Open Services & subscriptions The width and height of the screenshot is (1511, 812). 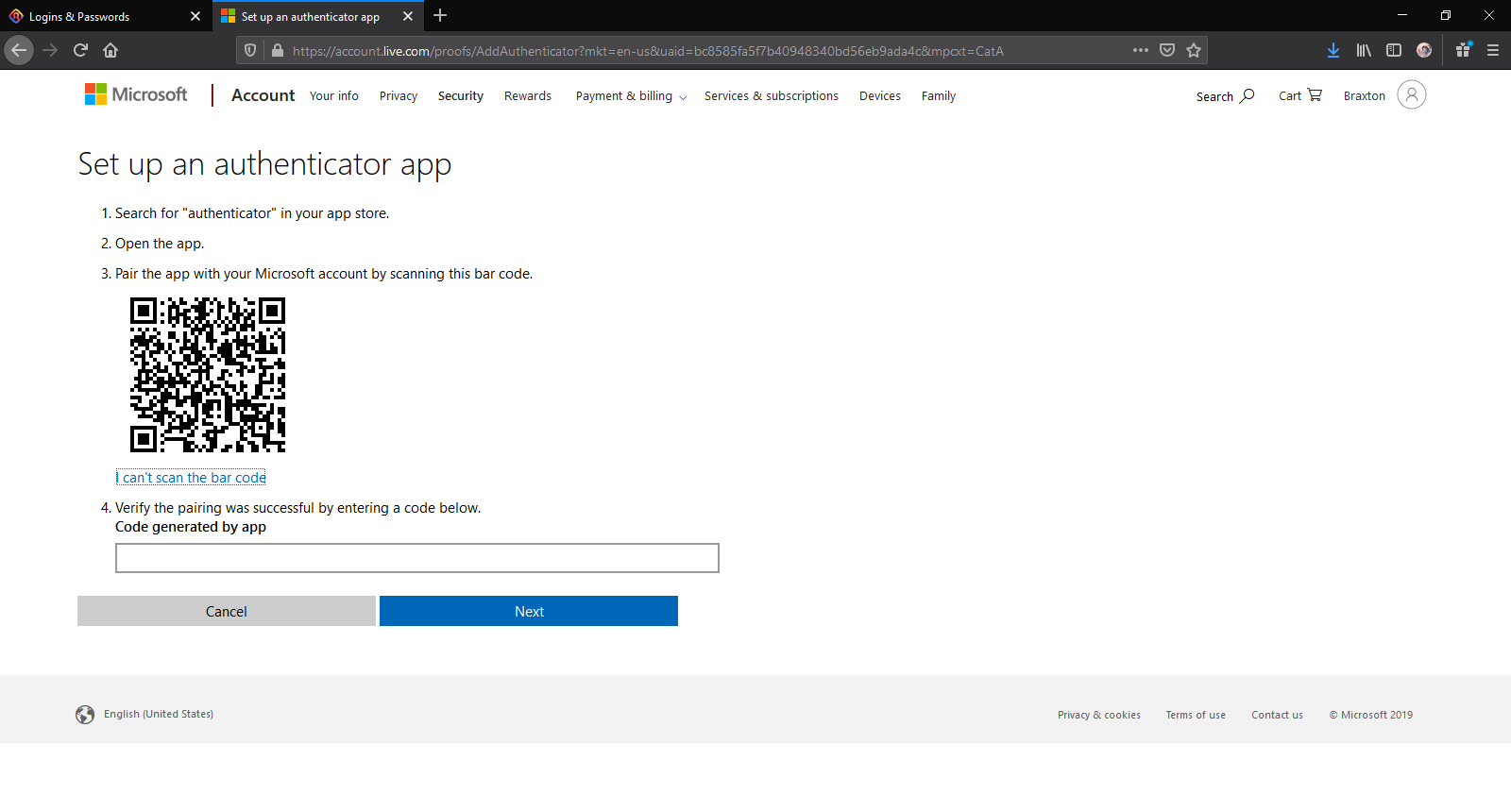772,96
